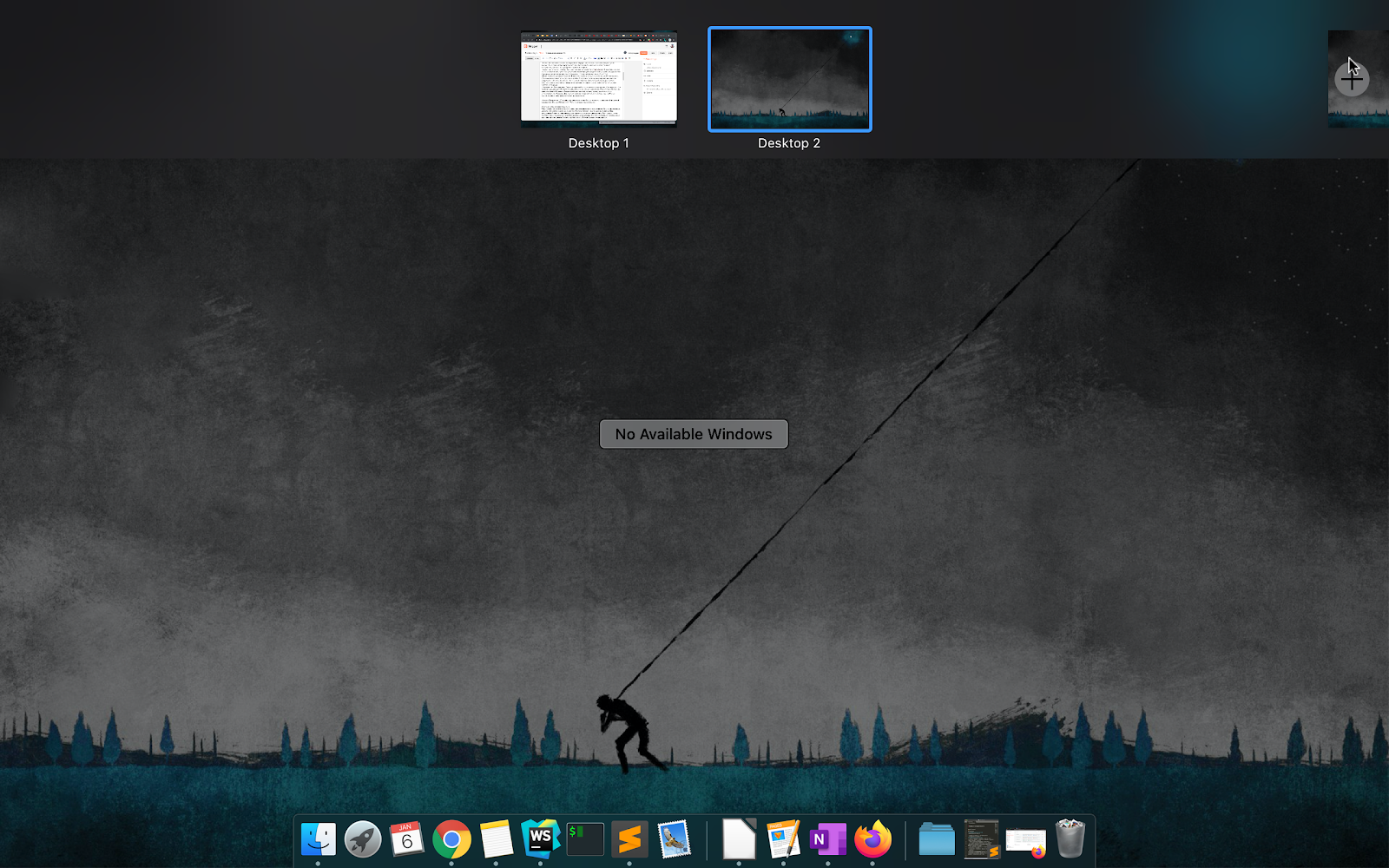Open the Calendar app in the Dock

pos(407,839)
